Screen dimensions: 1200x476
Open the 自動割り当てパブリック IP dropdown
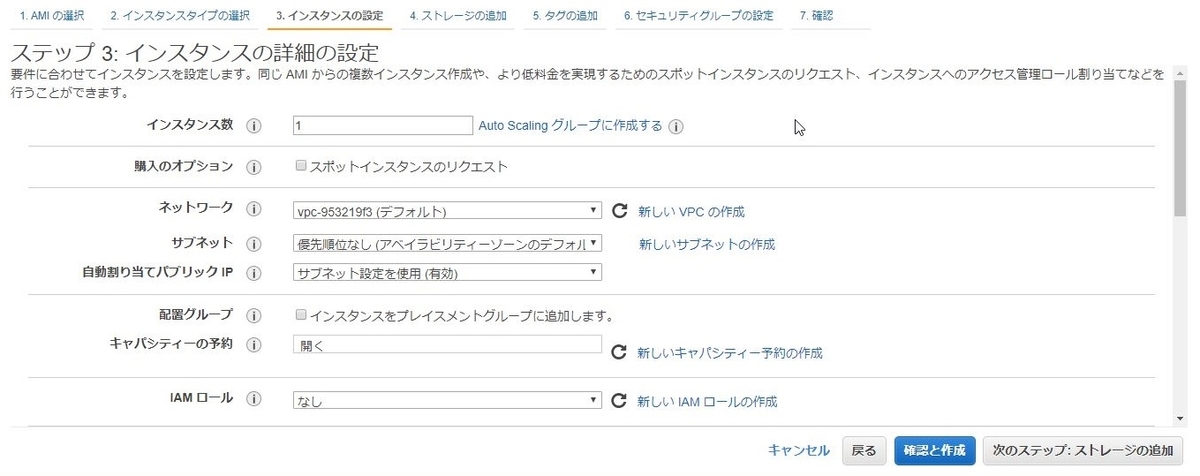click(447, 272)
